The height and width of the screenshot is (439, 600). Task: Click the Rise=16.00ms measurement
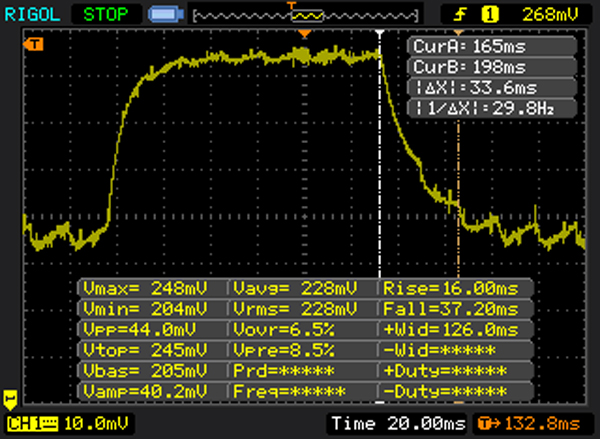point(456,288)
